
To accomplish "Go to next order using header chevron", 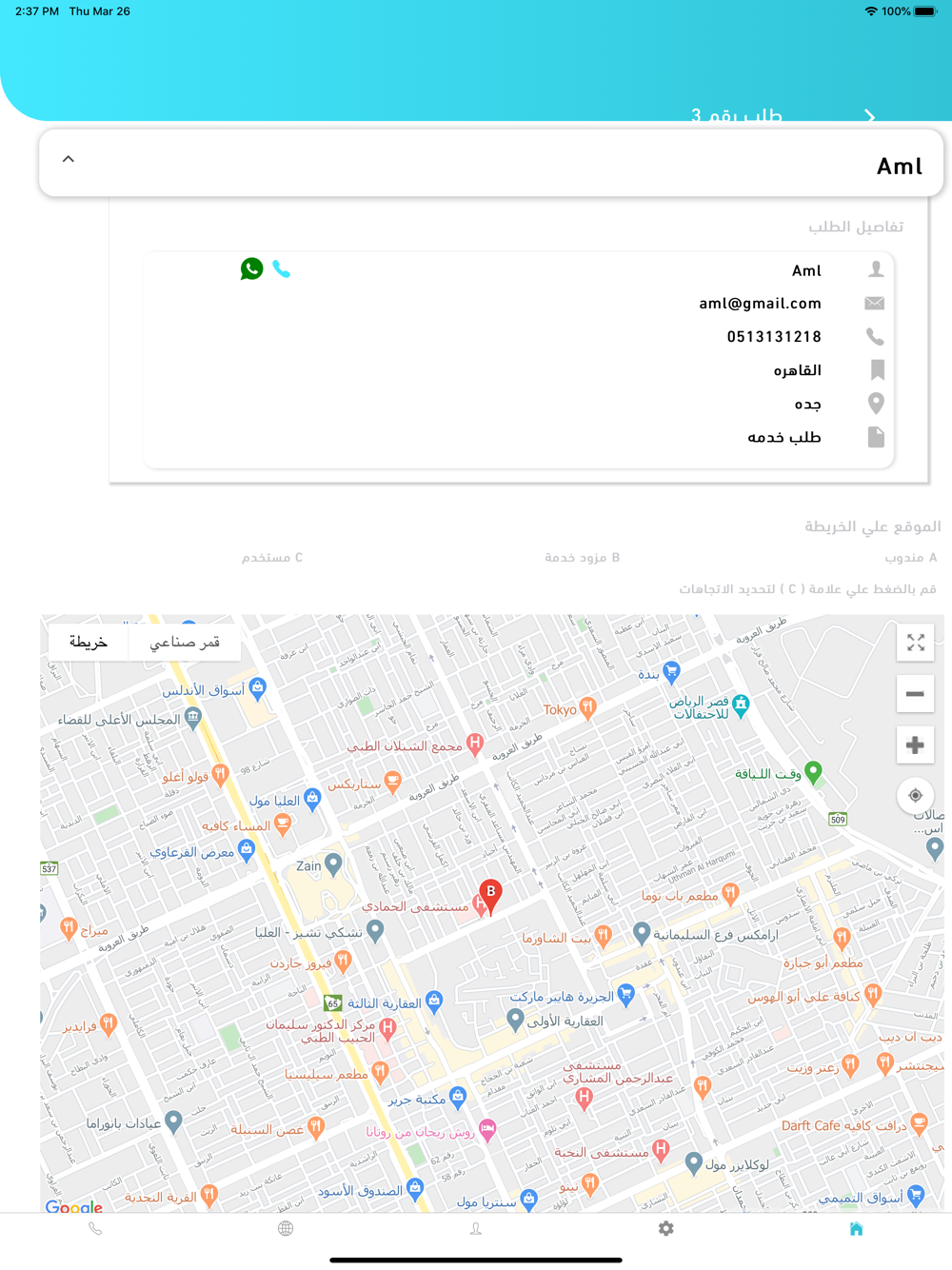I will [x=869, y=116].
